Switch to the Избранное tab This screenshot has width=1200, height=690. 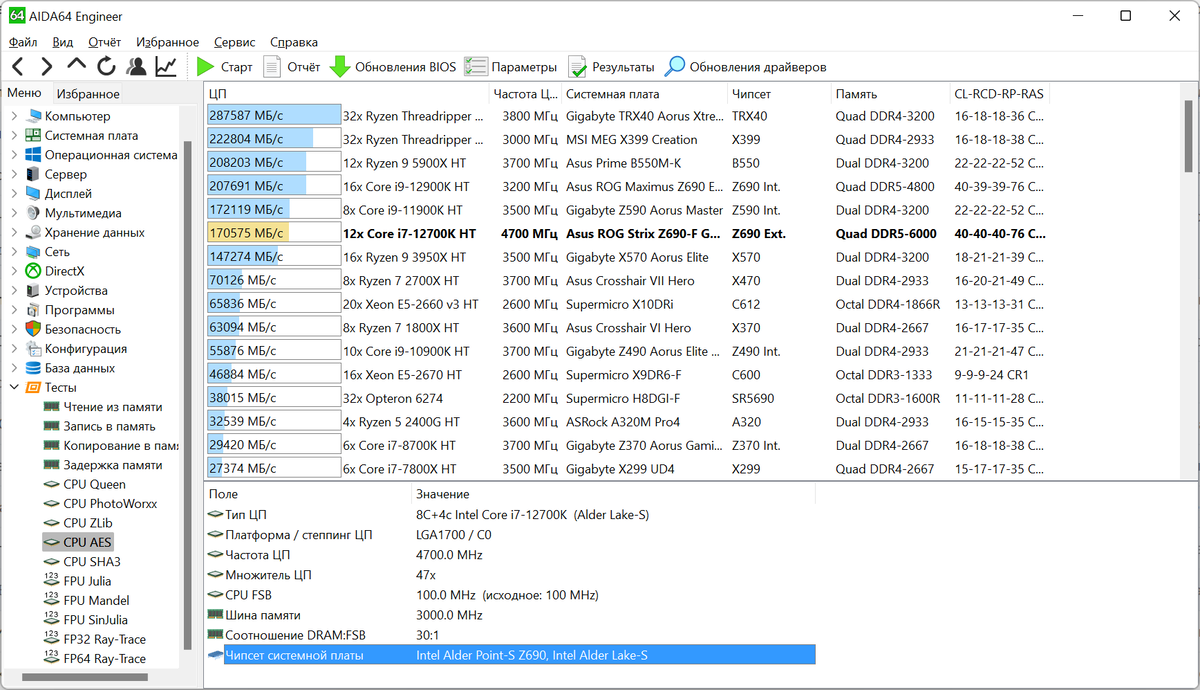pos(88,94)
